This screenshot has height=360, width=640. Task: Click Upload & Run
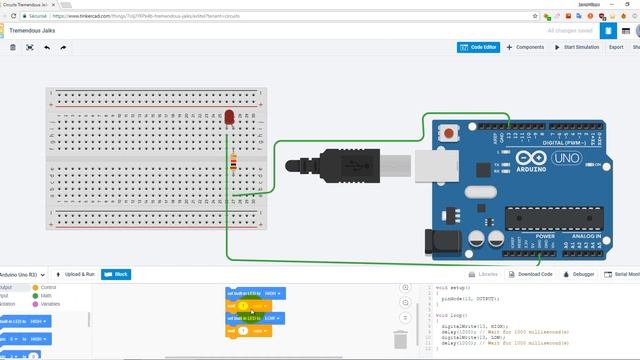click(75, 274)
